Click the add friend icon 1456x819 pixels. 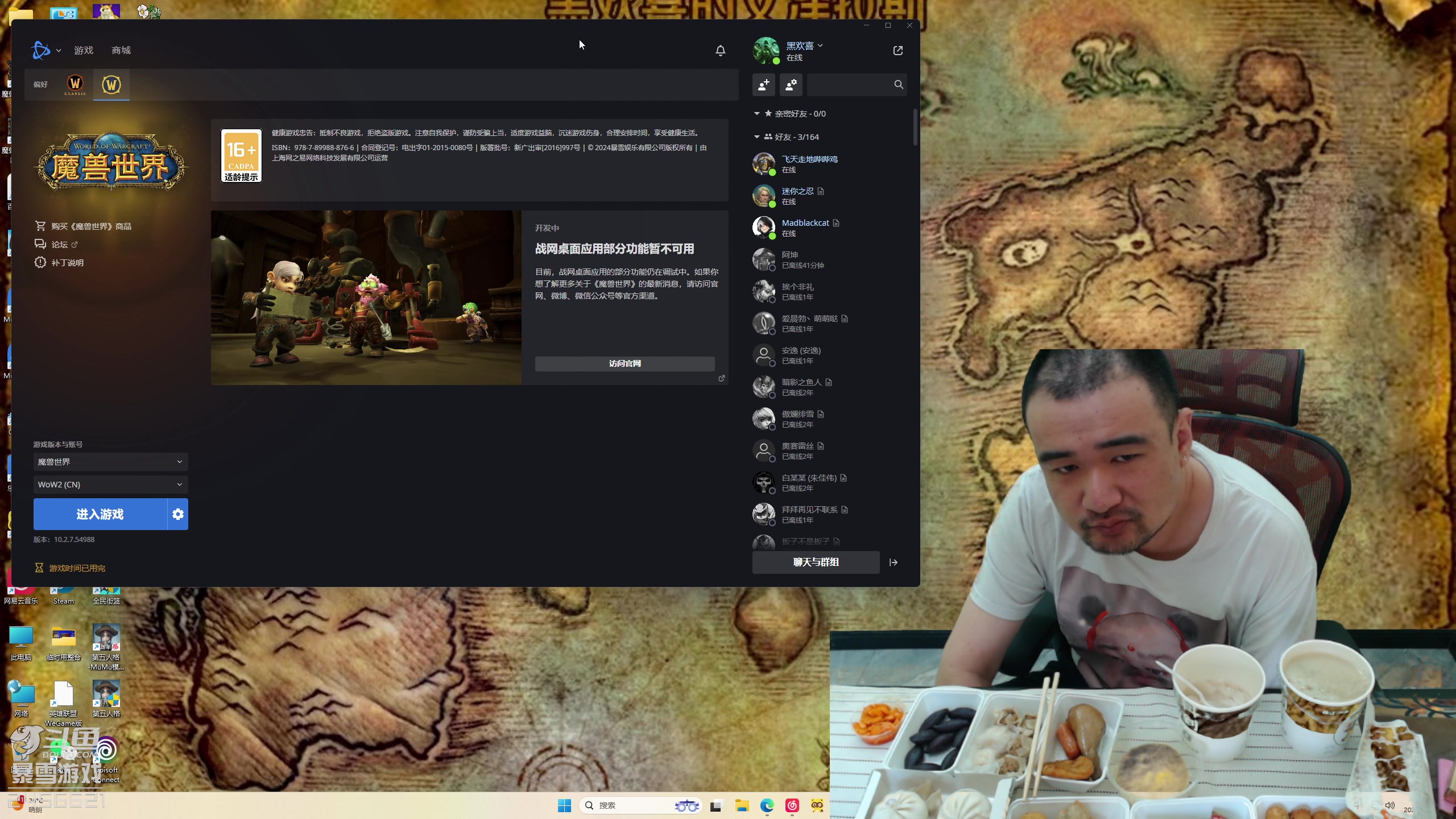pos(763,85)
